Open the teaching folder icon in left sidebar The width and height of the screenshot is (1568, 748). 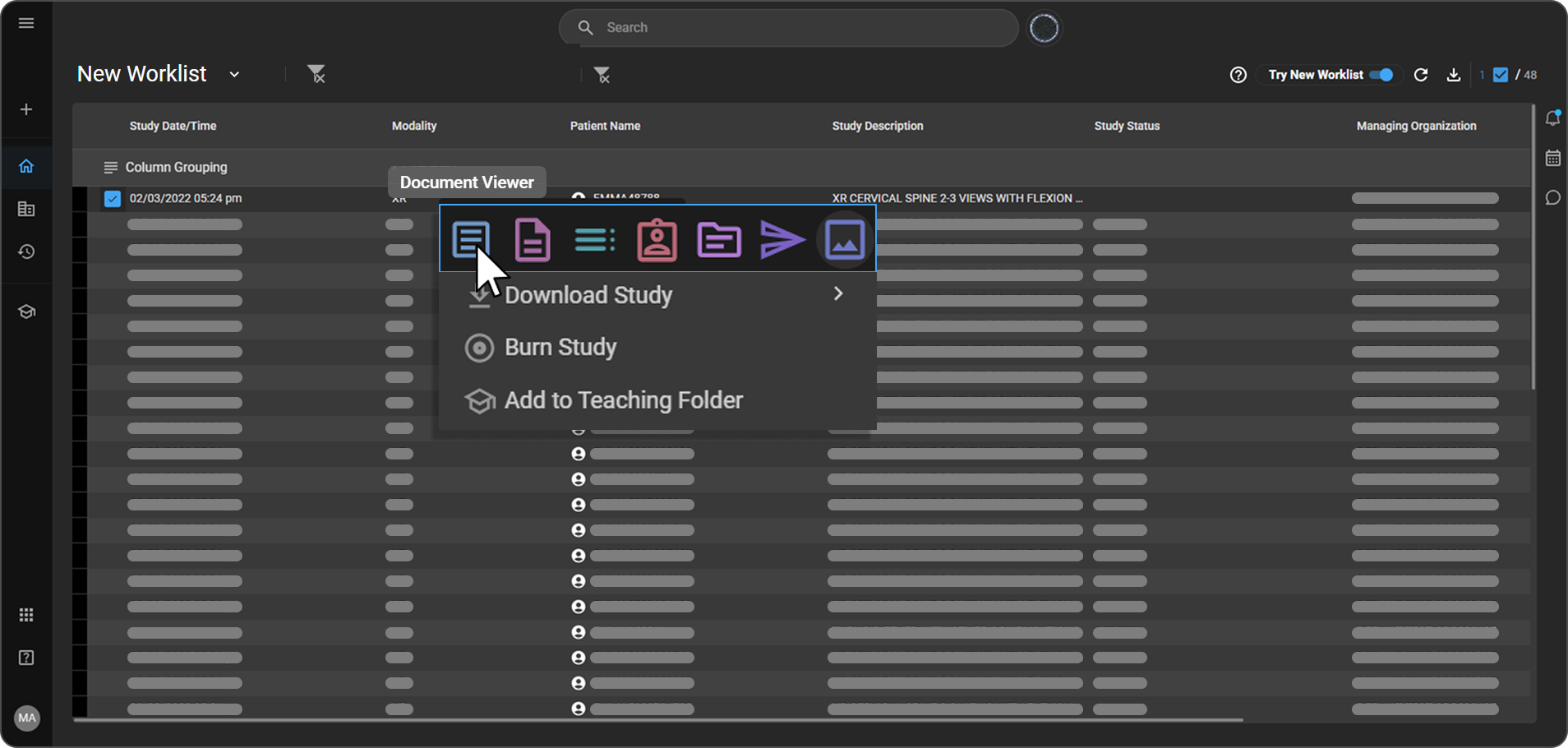tap(26, 312)
